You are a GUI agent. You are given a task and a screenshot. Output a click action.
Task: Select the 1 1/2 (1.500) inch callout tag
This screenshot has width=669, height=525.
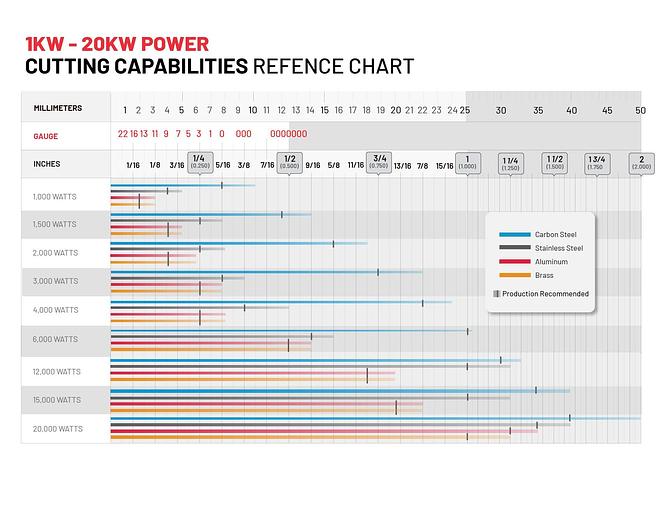pos(554,163)
